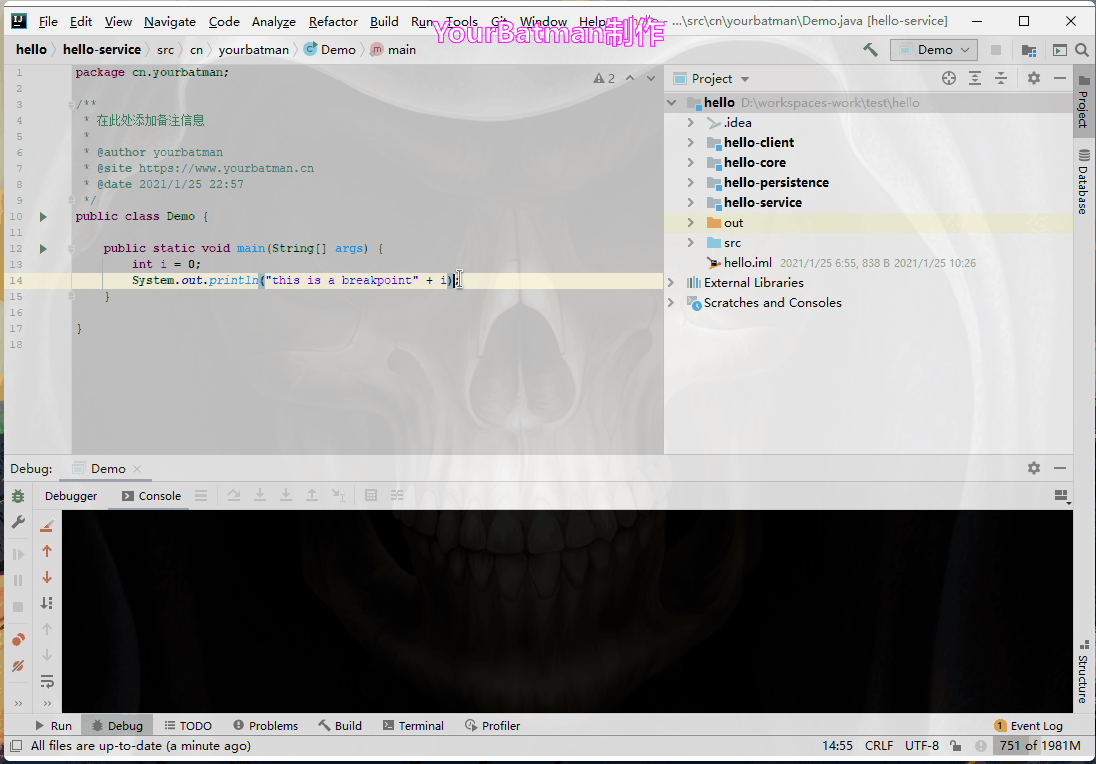Image resolution: width=1096 pixels, height=764 pixels.
Task: Select the Scratches and Consoles node
Action: pos(772,303)
